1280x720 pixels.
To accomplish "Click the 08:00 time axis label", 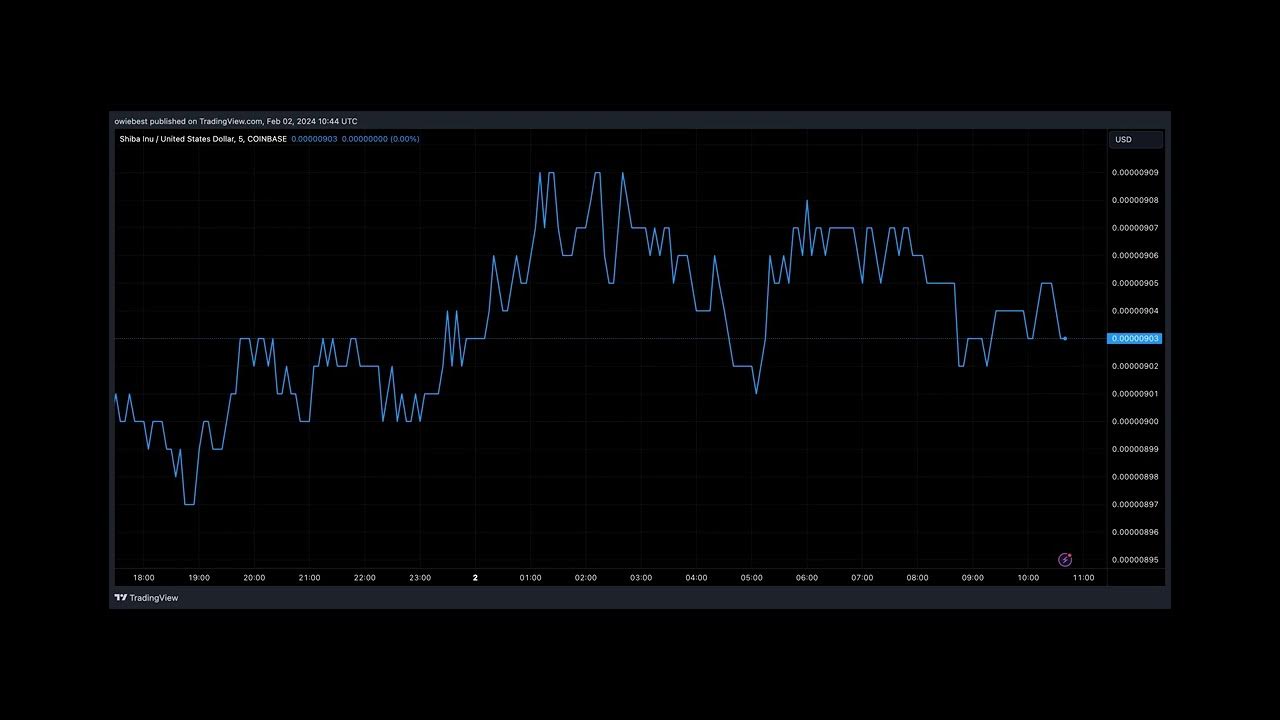I will point(917,578).
